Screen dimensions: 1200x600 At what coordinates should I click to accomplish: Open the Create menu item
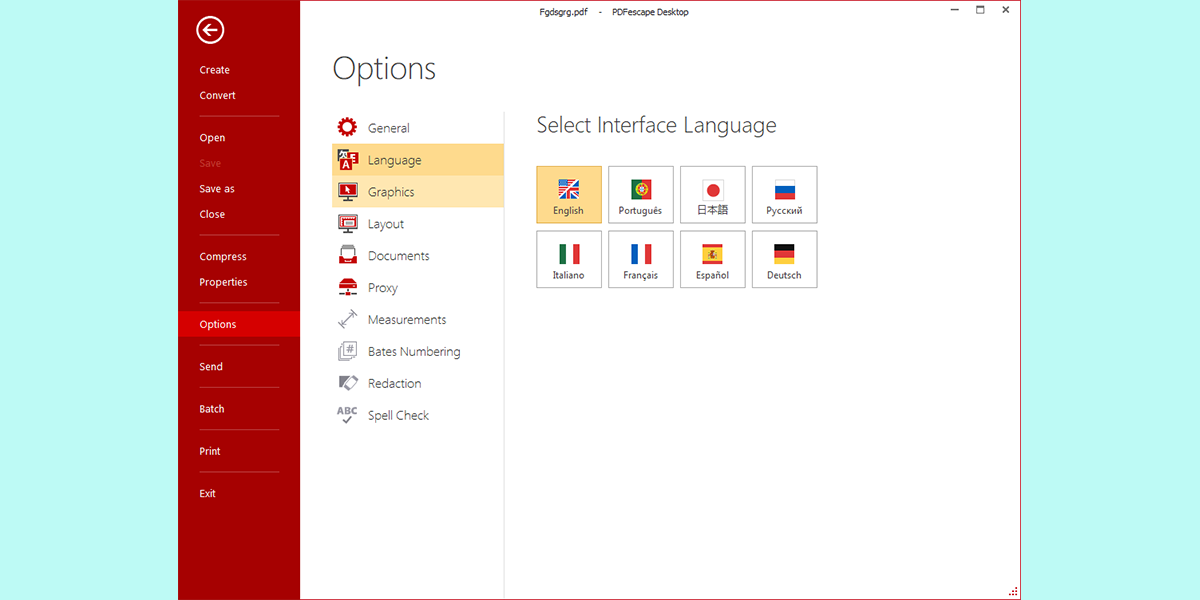click(x=214, y=70)
